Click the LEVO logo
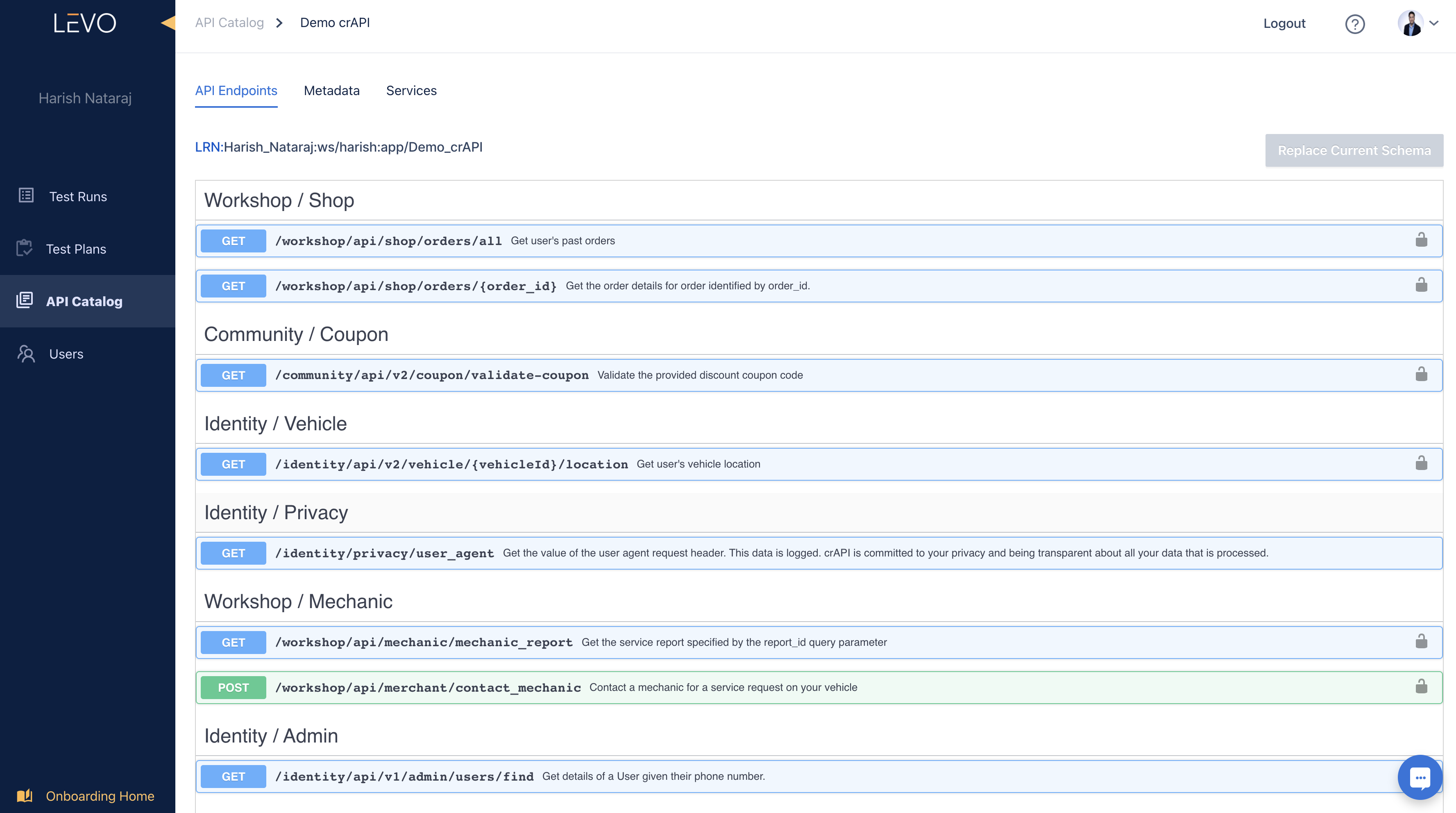 85,23
